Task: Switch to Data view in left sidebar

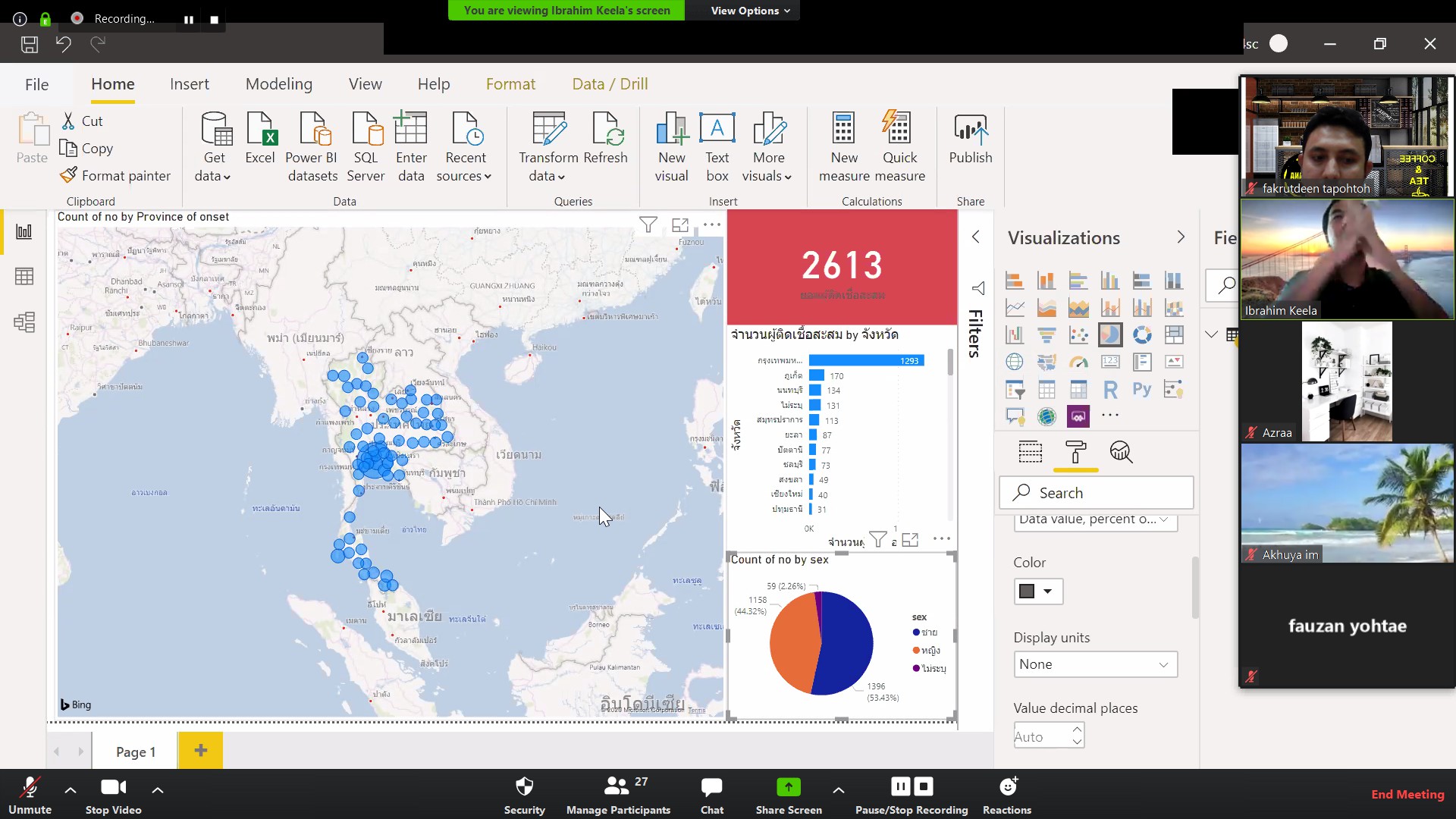Action: pyautogui.click(x=24, y=277)
